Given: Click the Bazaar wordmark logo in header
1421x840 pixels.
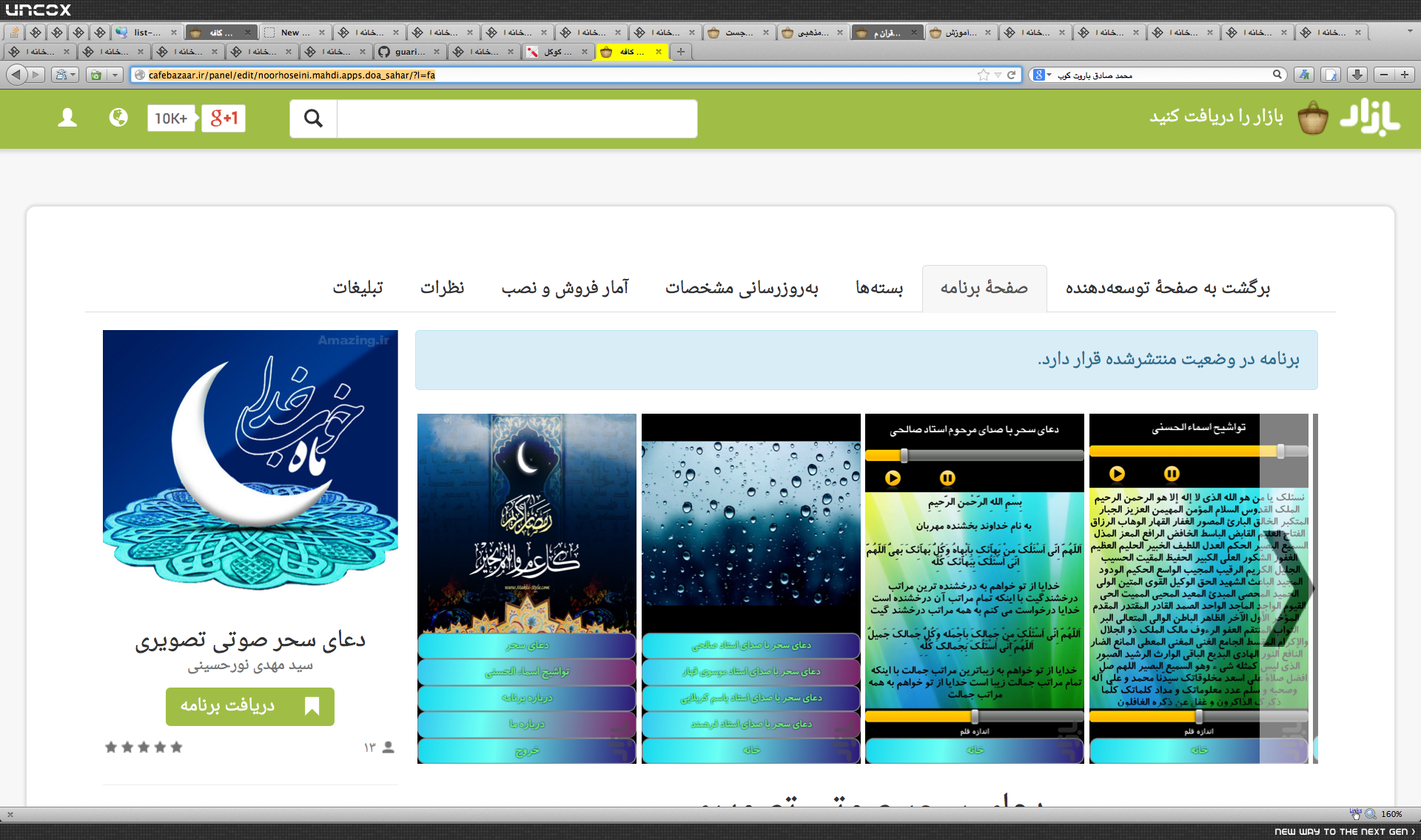Looking at the screenshot, I should pos(1370,117).
